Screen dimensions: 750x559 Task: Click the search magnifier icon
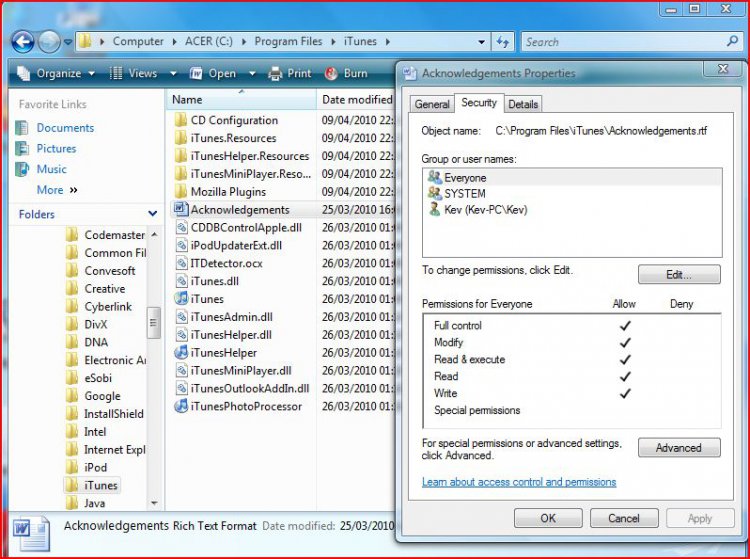(x=732, y=41)
